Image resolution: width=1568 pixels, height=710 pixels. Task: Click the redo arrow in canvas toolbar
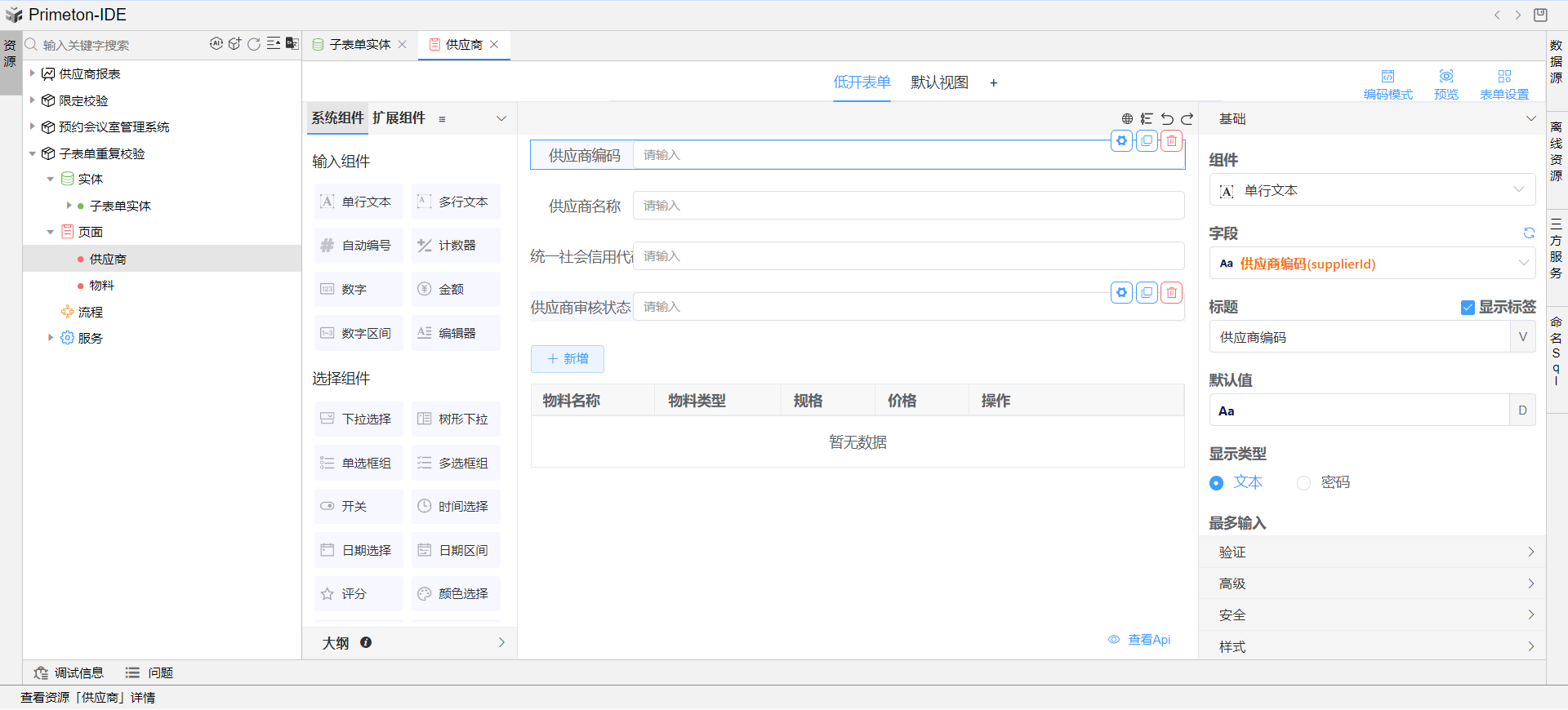(1187, 119)
